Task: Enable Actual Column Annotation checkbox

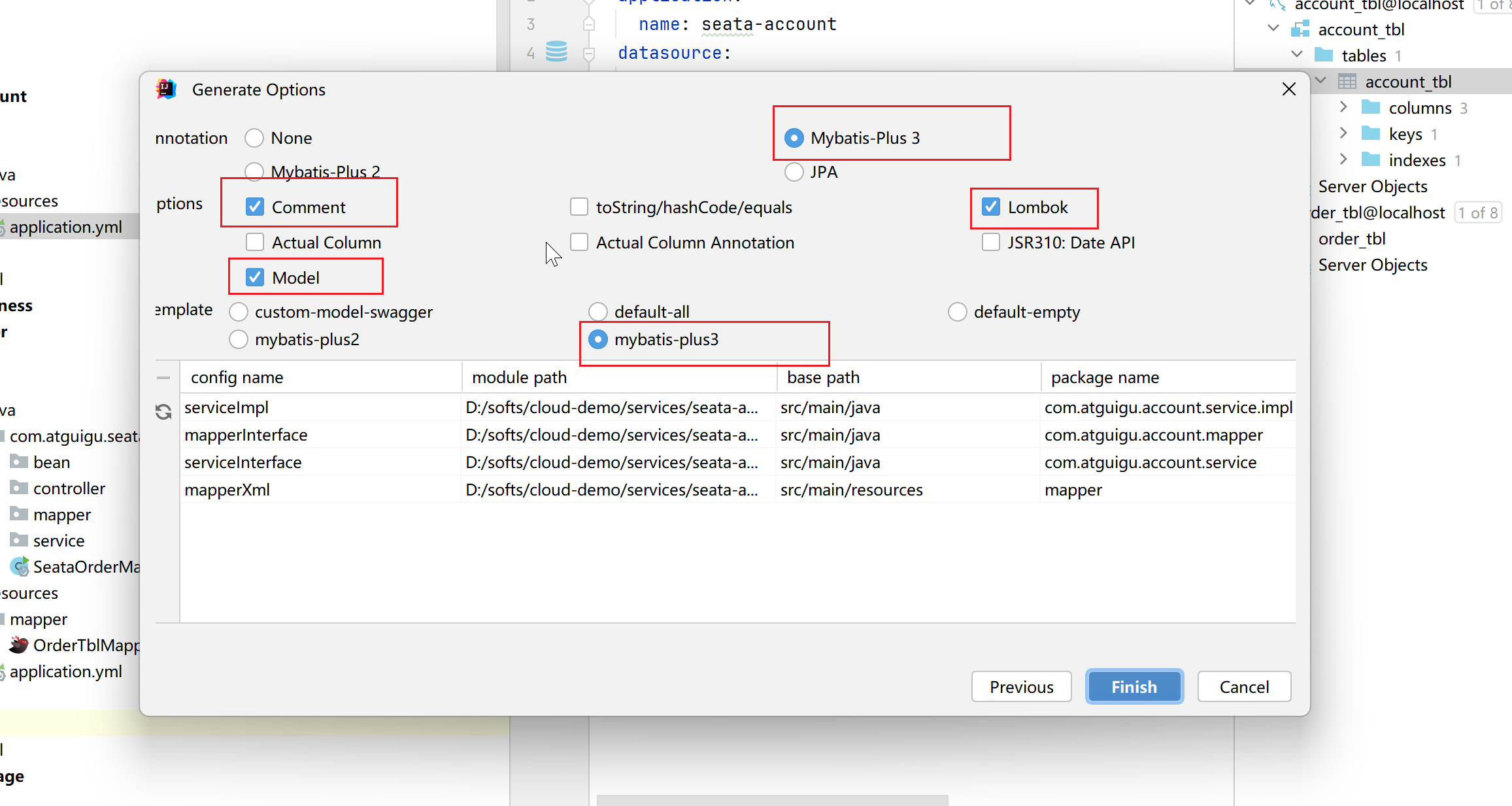Action: coord(579,243)
